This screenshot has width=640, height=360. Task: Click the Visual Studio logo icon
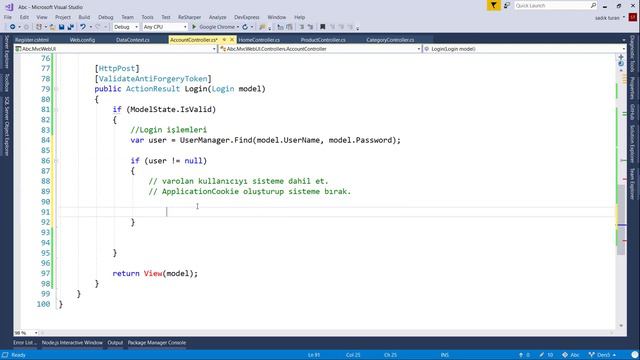(9, 7)
